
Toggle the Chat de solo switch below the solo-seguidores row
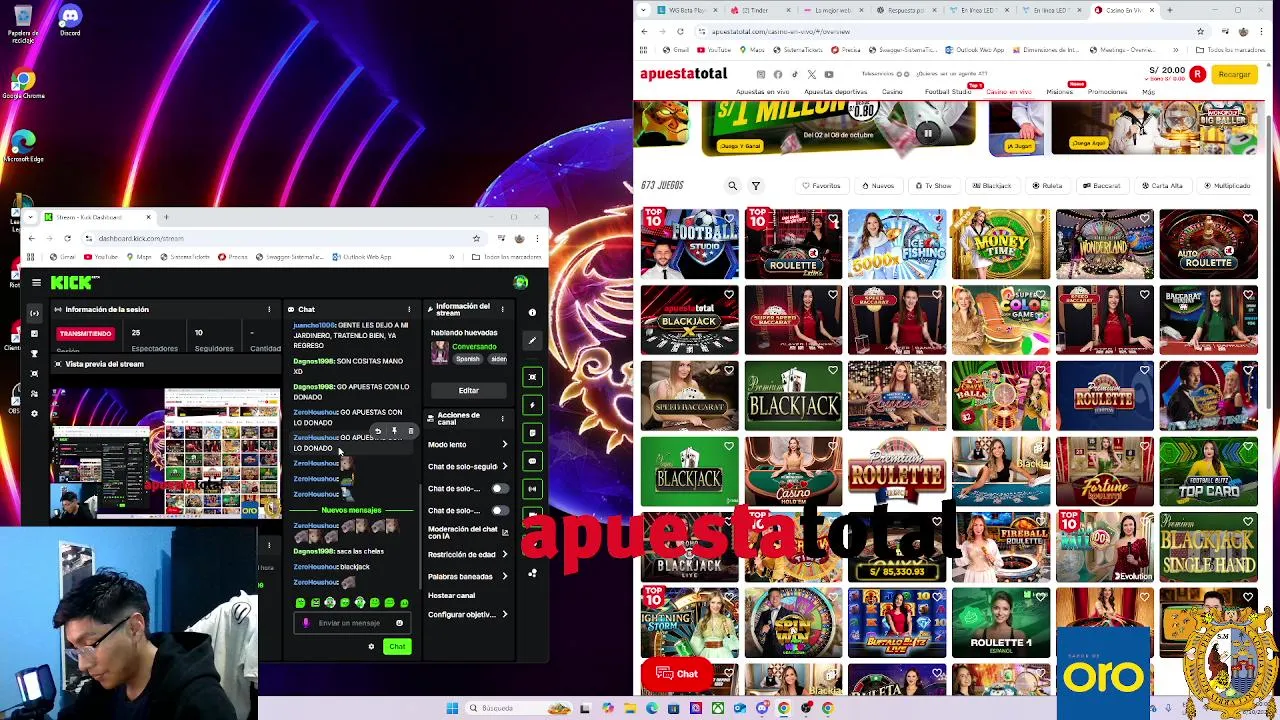pyautogui.click(x=499, y=489)
